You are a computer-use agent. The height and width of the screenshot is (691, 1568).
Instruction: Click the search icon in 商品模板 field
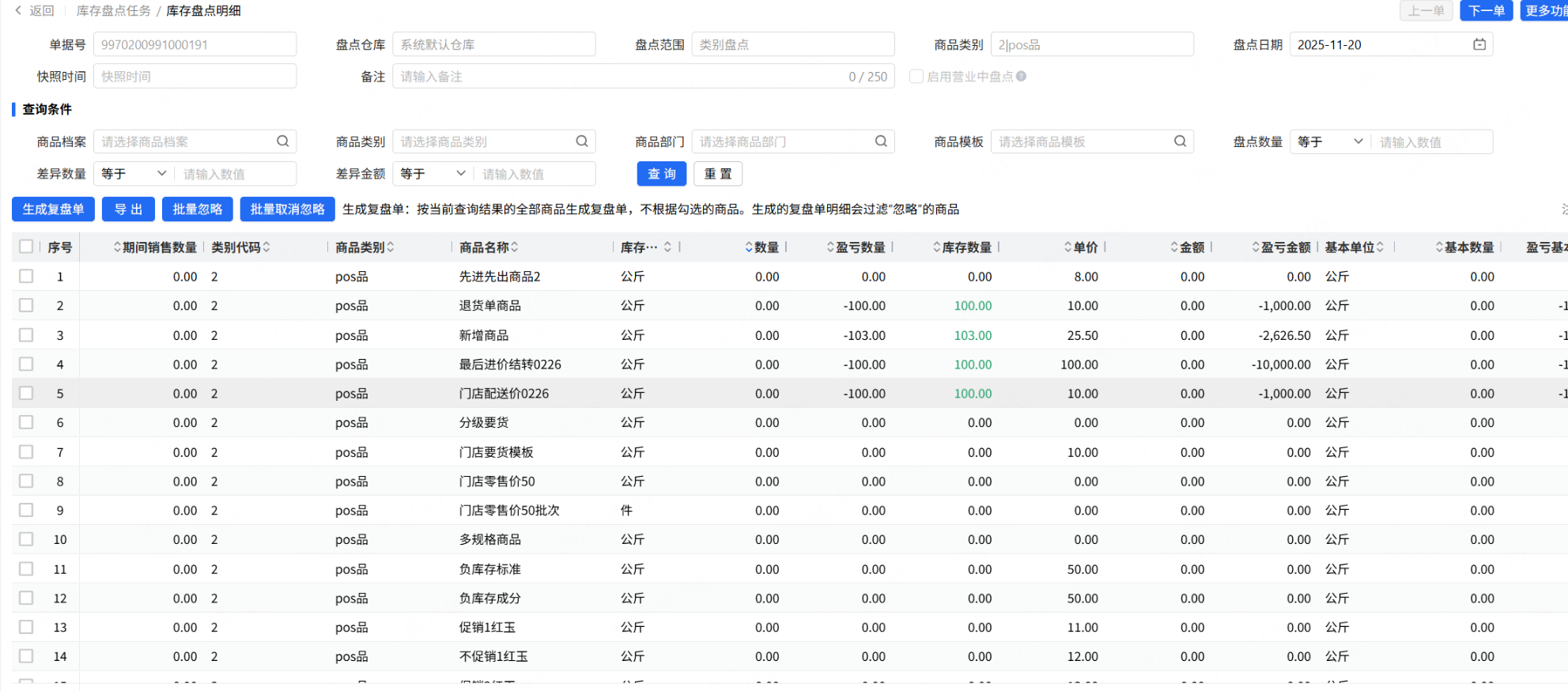[x=1180, y=142]
